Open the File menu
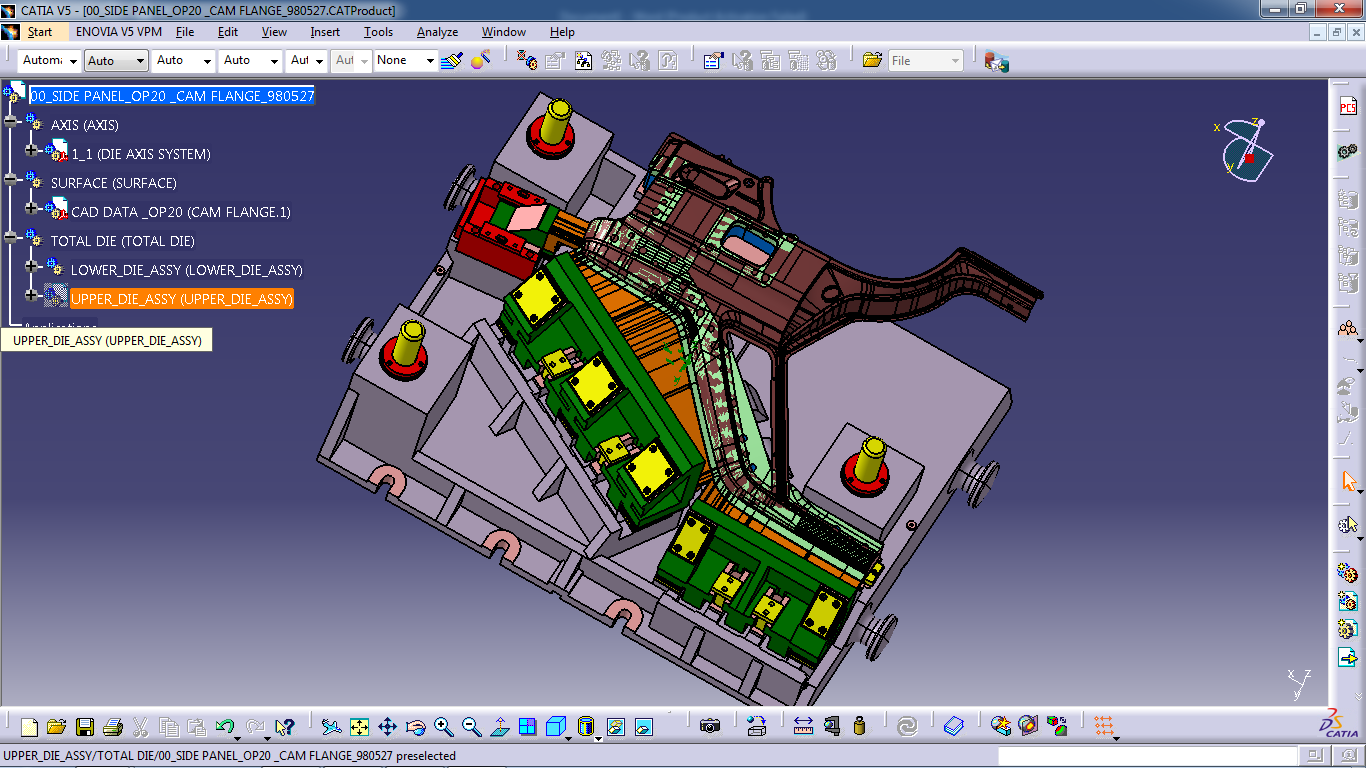Viewport: 1366px width, 768px height. click(185, 32)
